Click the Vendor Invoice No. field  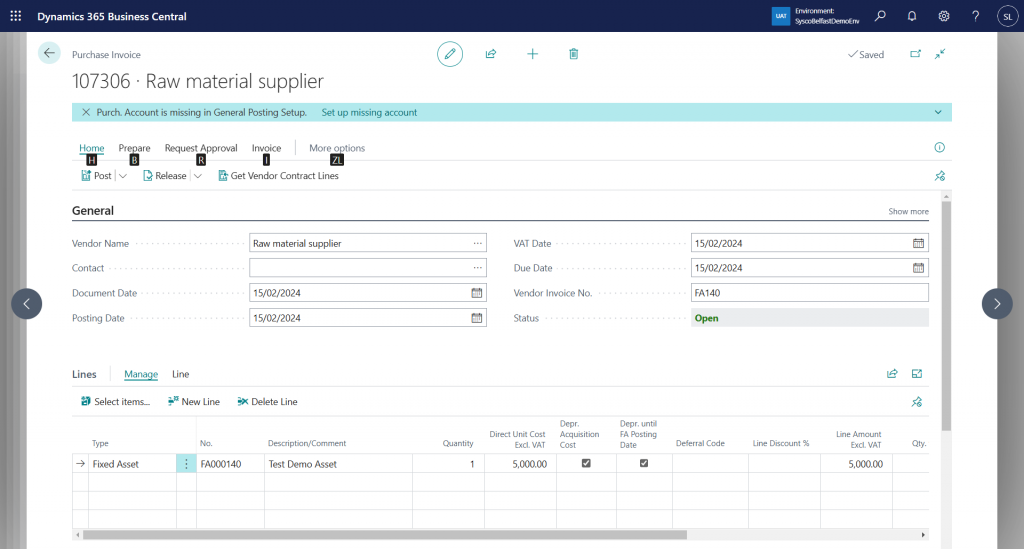coord(809,293)
